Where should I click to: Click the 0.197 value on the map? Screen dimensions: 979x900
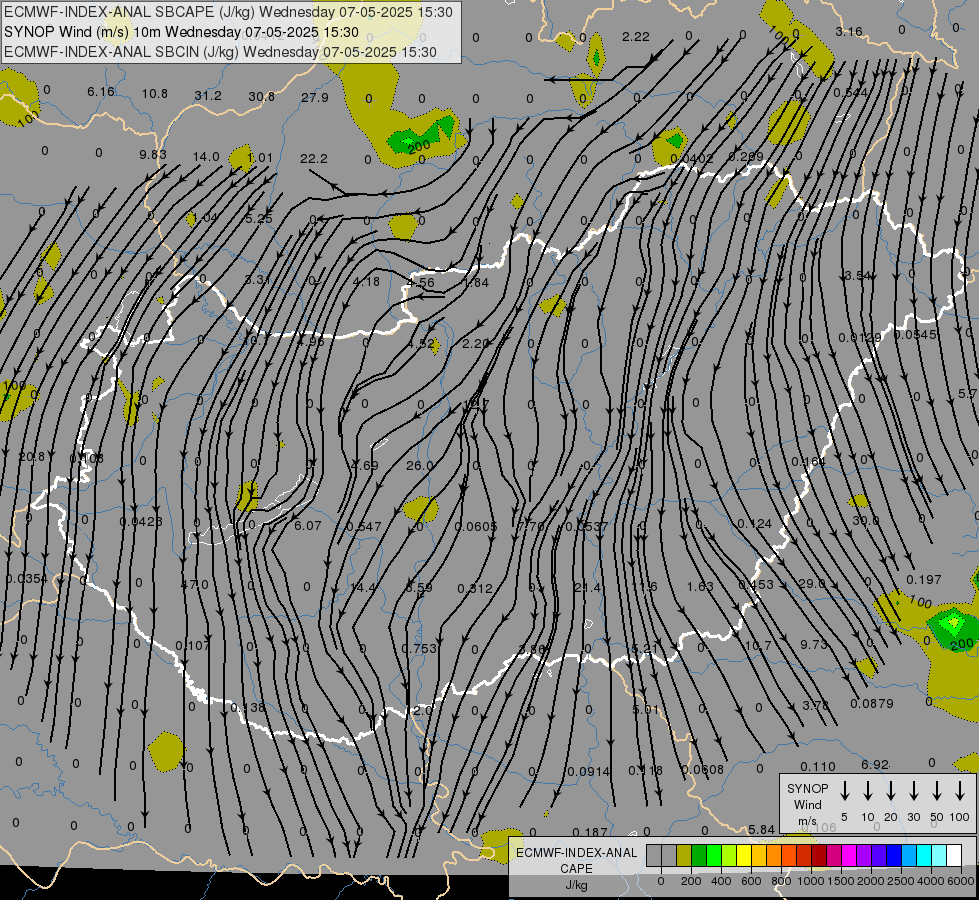tap(924, 580)
